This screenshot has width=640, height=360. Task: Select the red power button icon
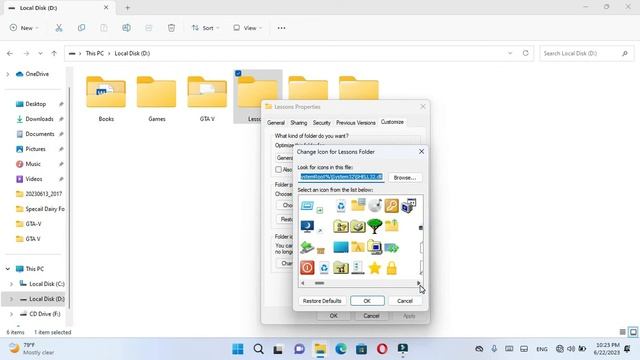point(307,268)
